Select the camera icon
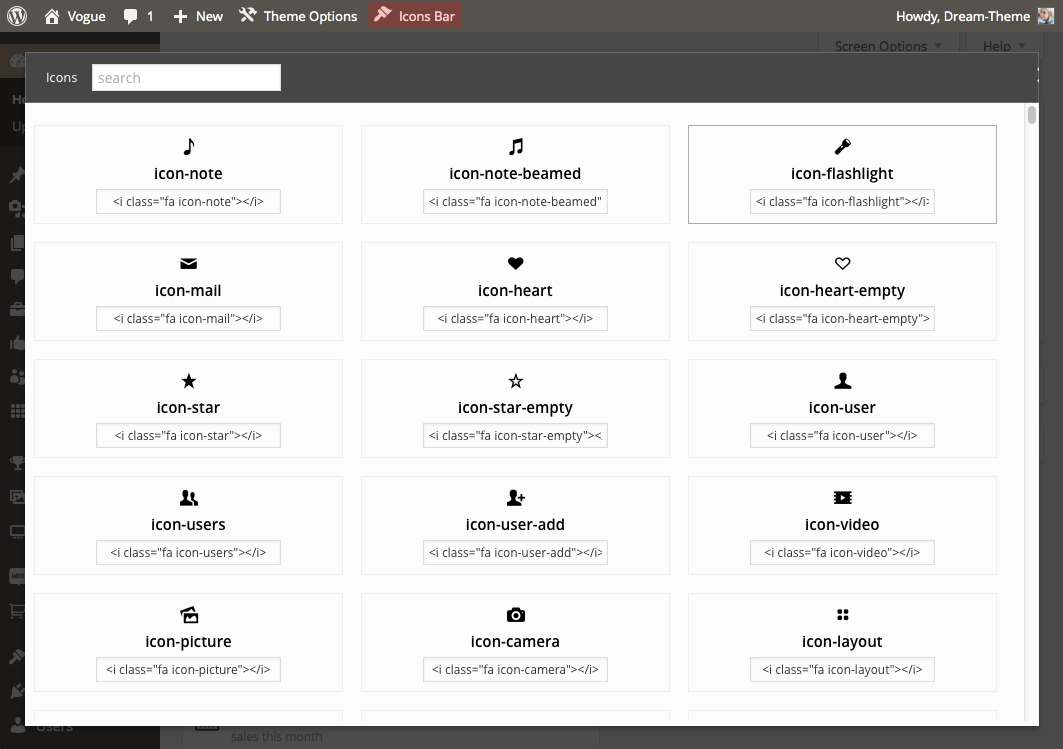Viewport: 1063px width, 749px height. coord(515,615)
